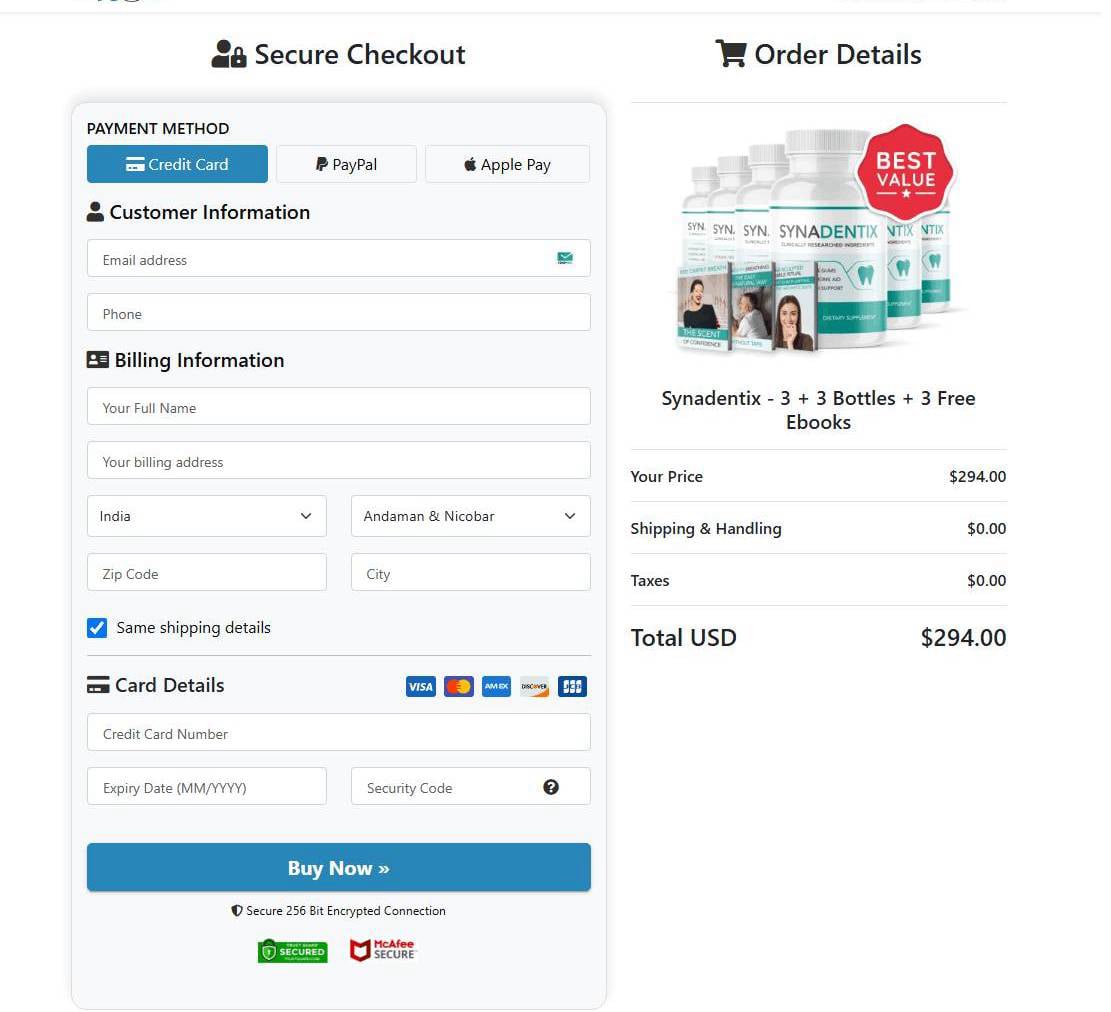Open the country dropdown showing India

207,516
